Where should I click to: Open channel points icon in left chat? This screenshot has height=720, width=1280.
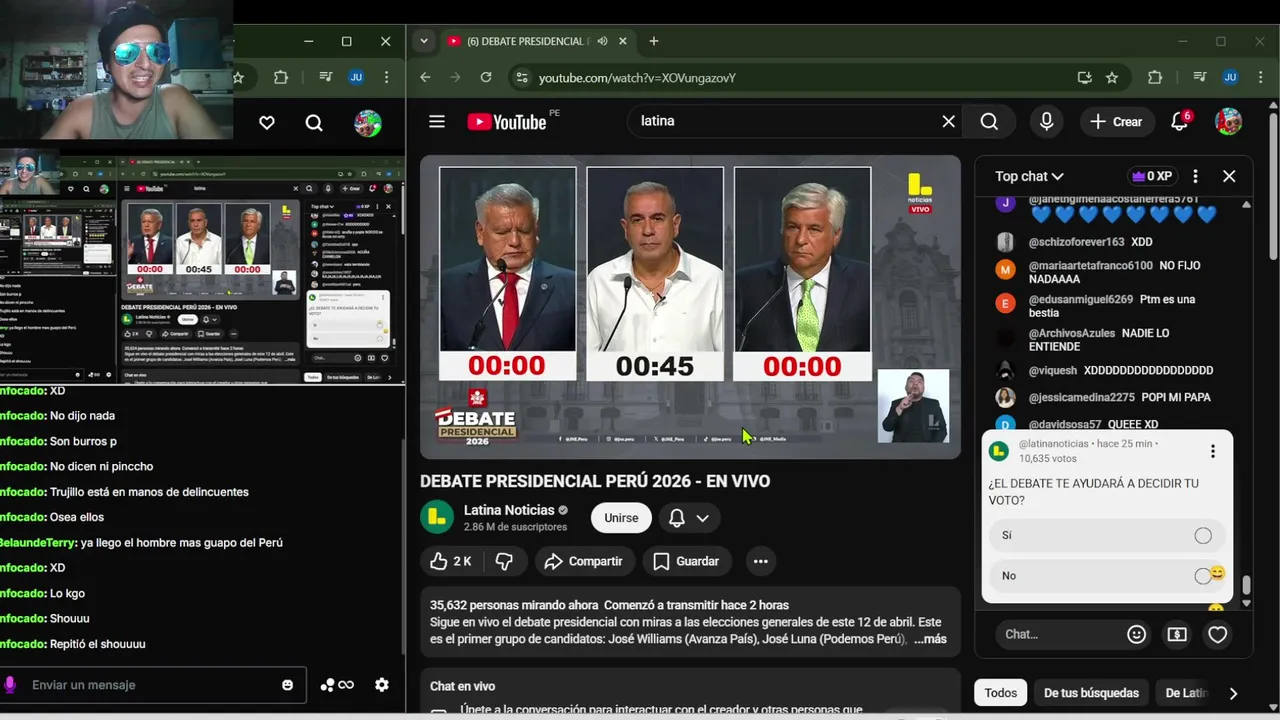[x=337, y=685]
